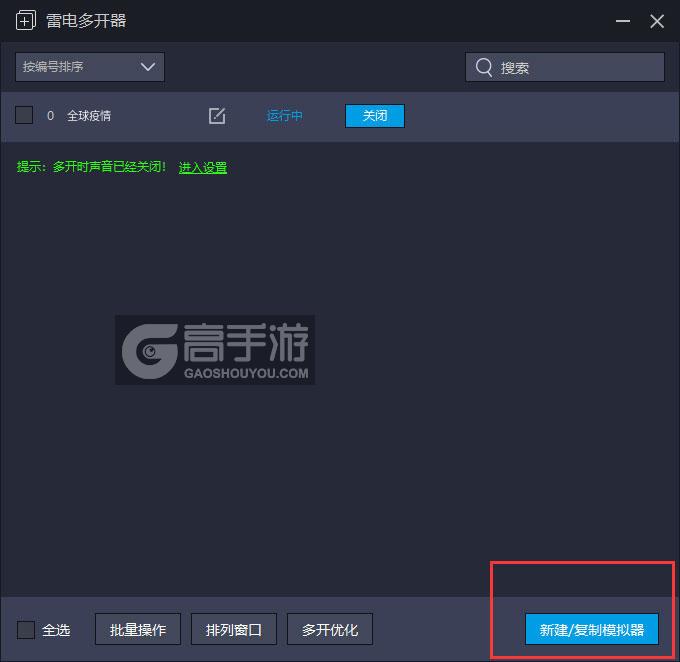The height and width of the screenshot is (662, 680).
Task: Click the 运行中 running status
Action: tap(285, 116)
